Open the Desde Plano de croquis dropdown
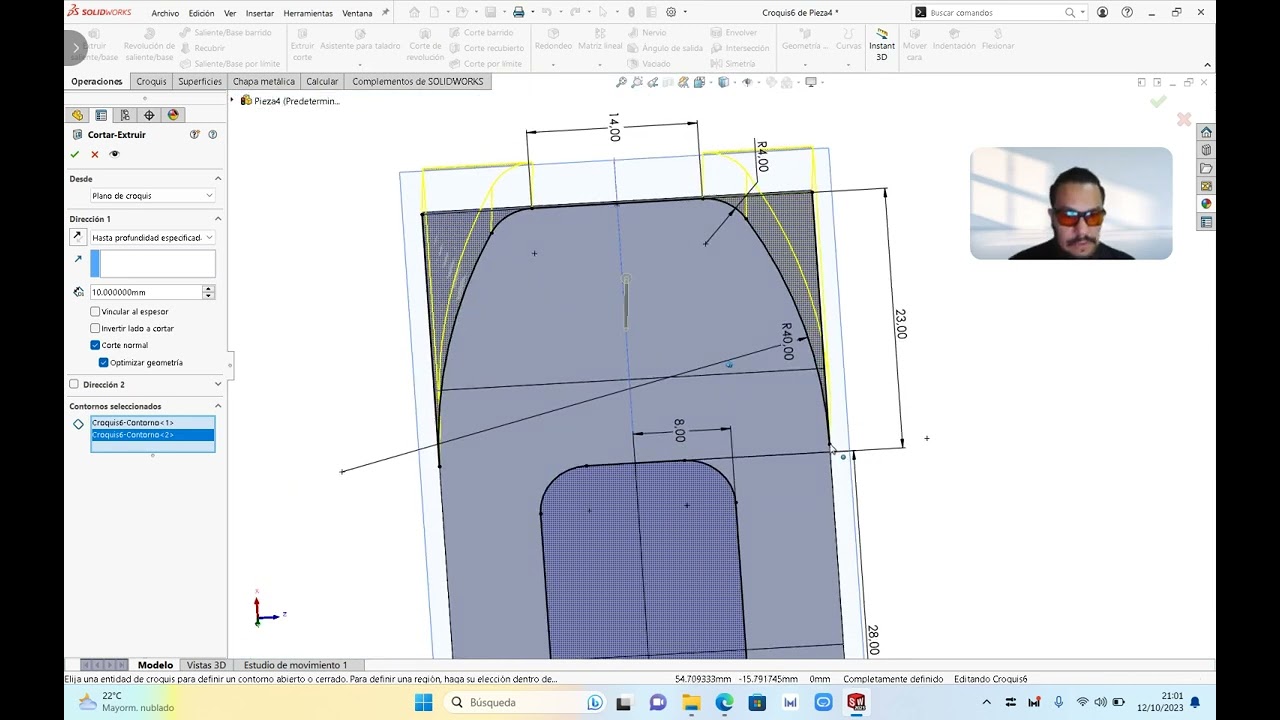This screenshot has height=720, width=1280. (152, 196)
